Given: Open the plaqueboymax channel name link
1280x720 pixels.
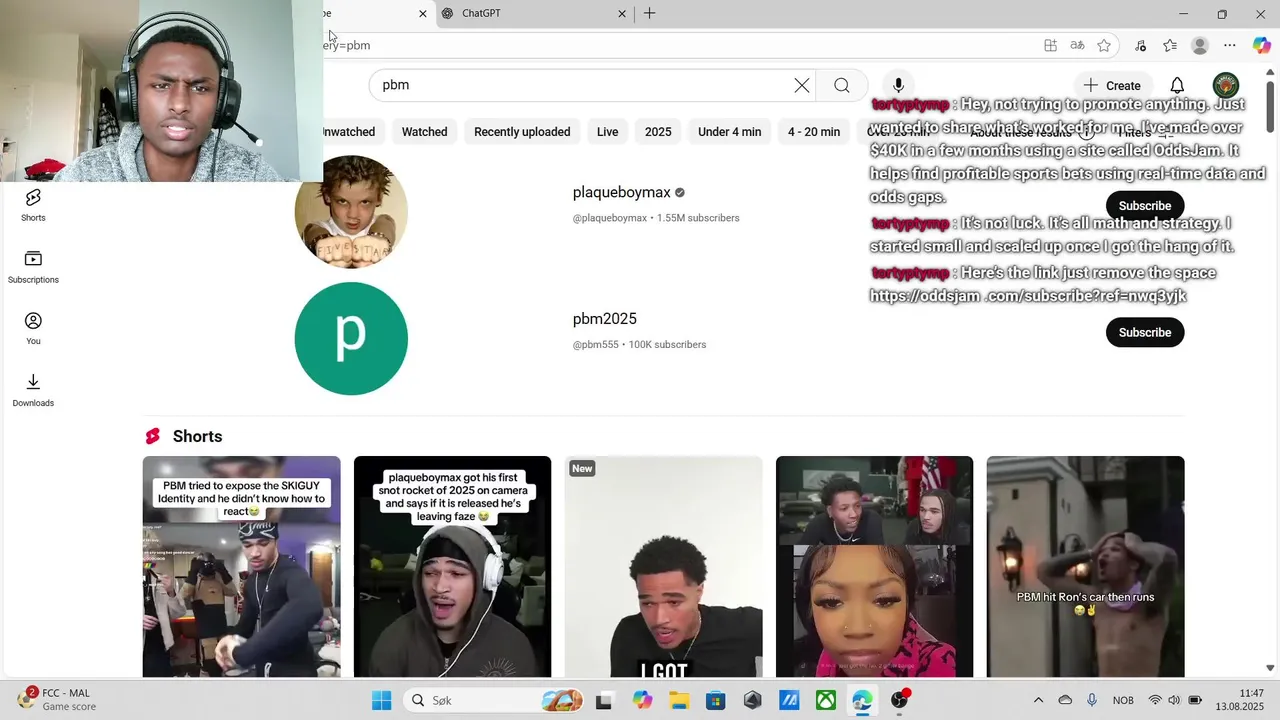Looking at the screenshot, I should point(621,192).
